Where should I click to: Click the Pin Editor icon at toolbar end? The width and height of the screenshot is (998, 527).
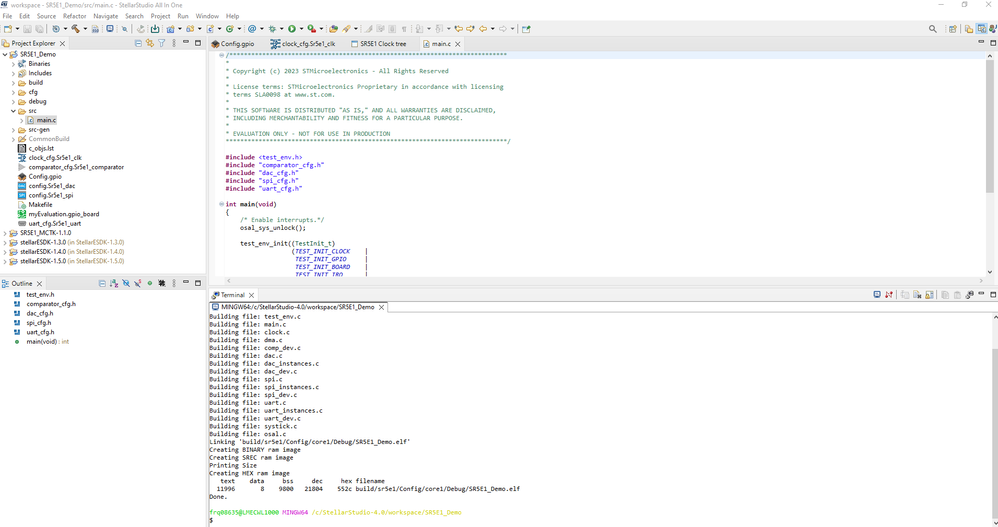(x=526, y=29)
